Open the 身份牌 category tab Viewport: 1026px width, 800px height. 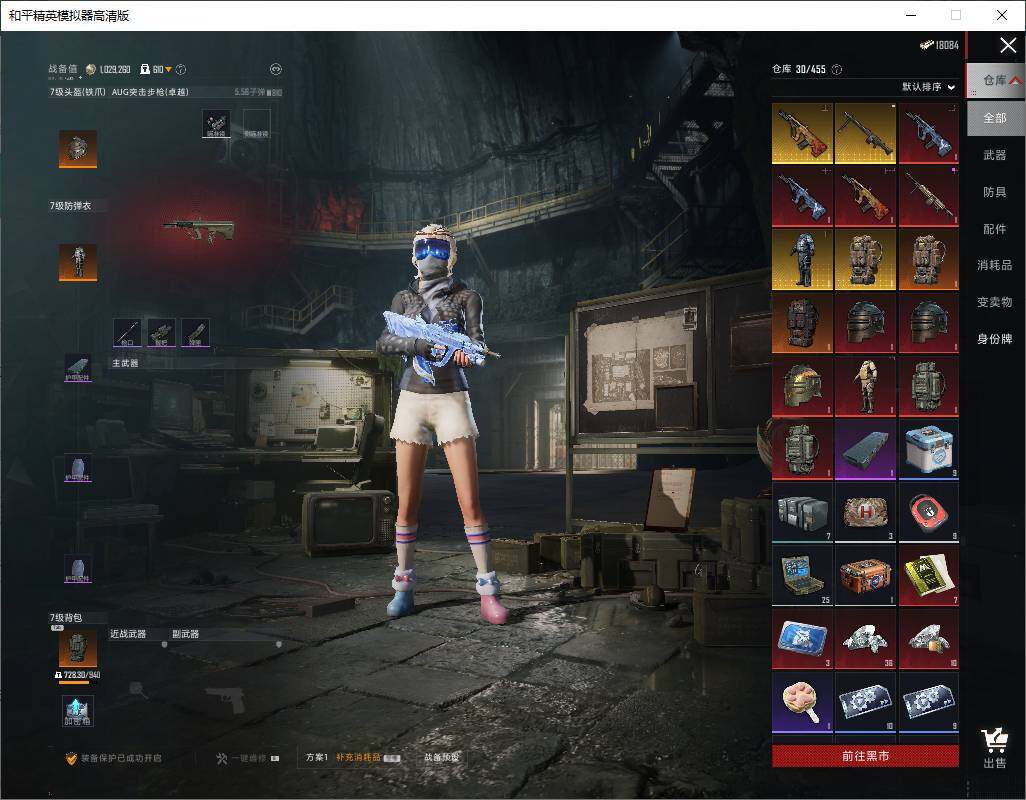tap(995, 339)
